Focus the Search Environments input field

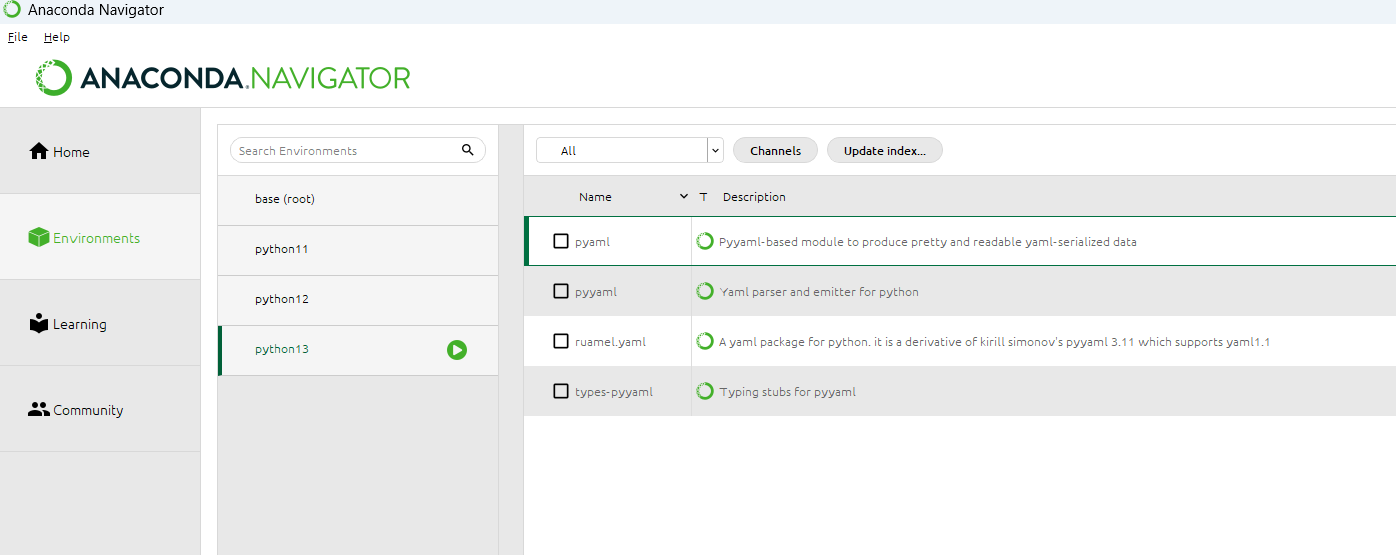345,150
